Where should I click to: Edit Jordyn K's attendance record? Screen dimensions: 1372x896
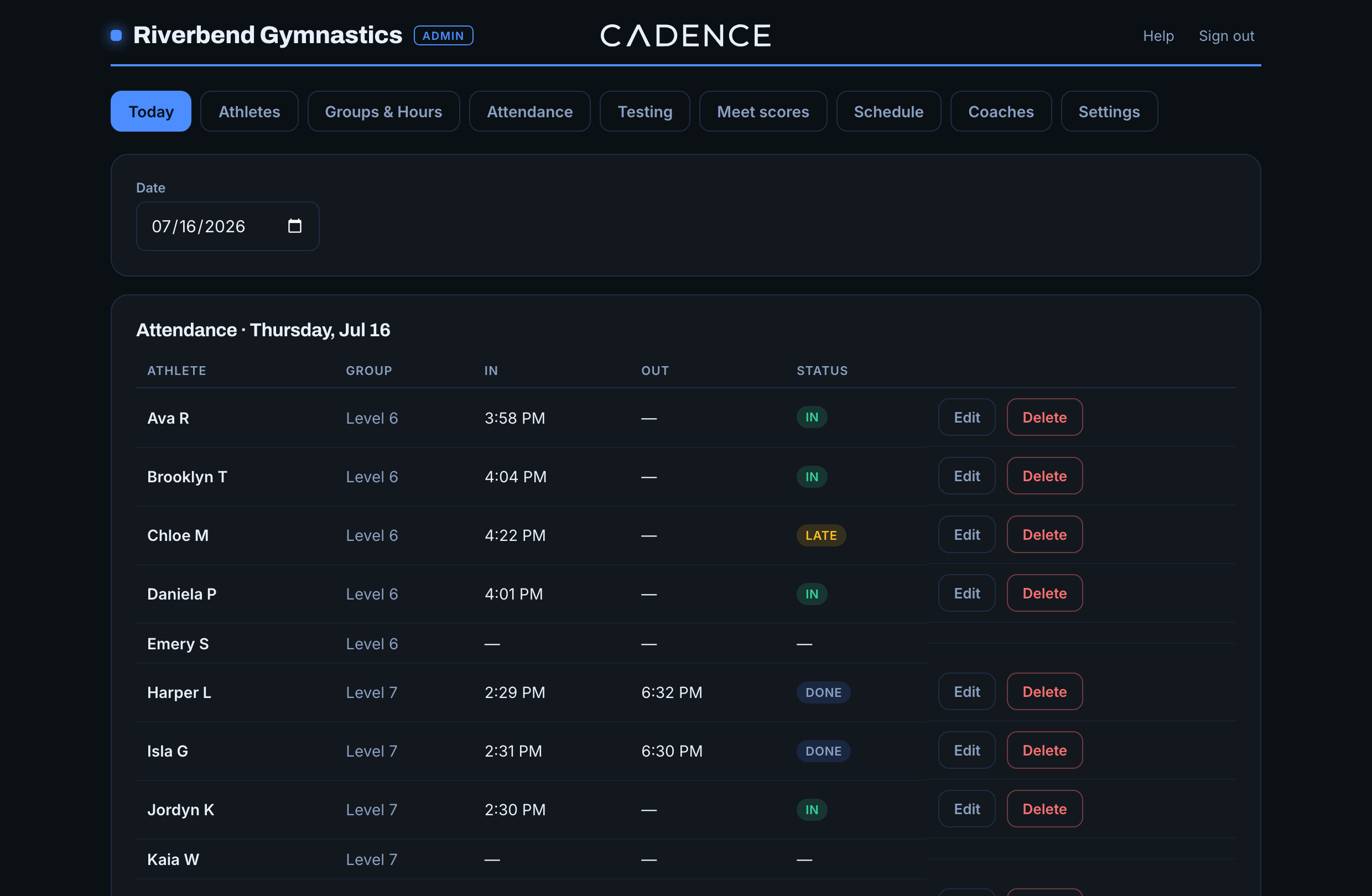click(966, 809)
